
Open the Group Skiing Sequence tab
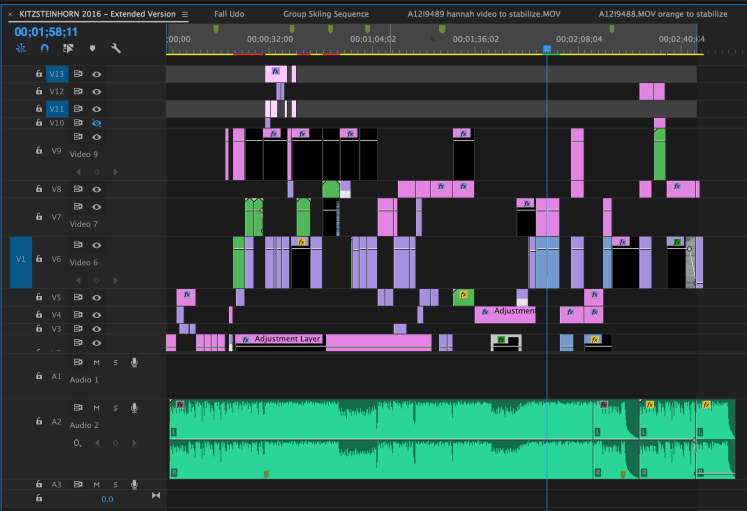tap(325, 15)
